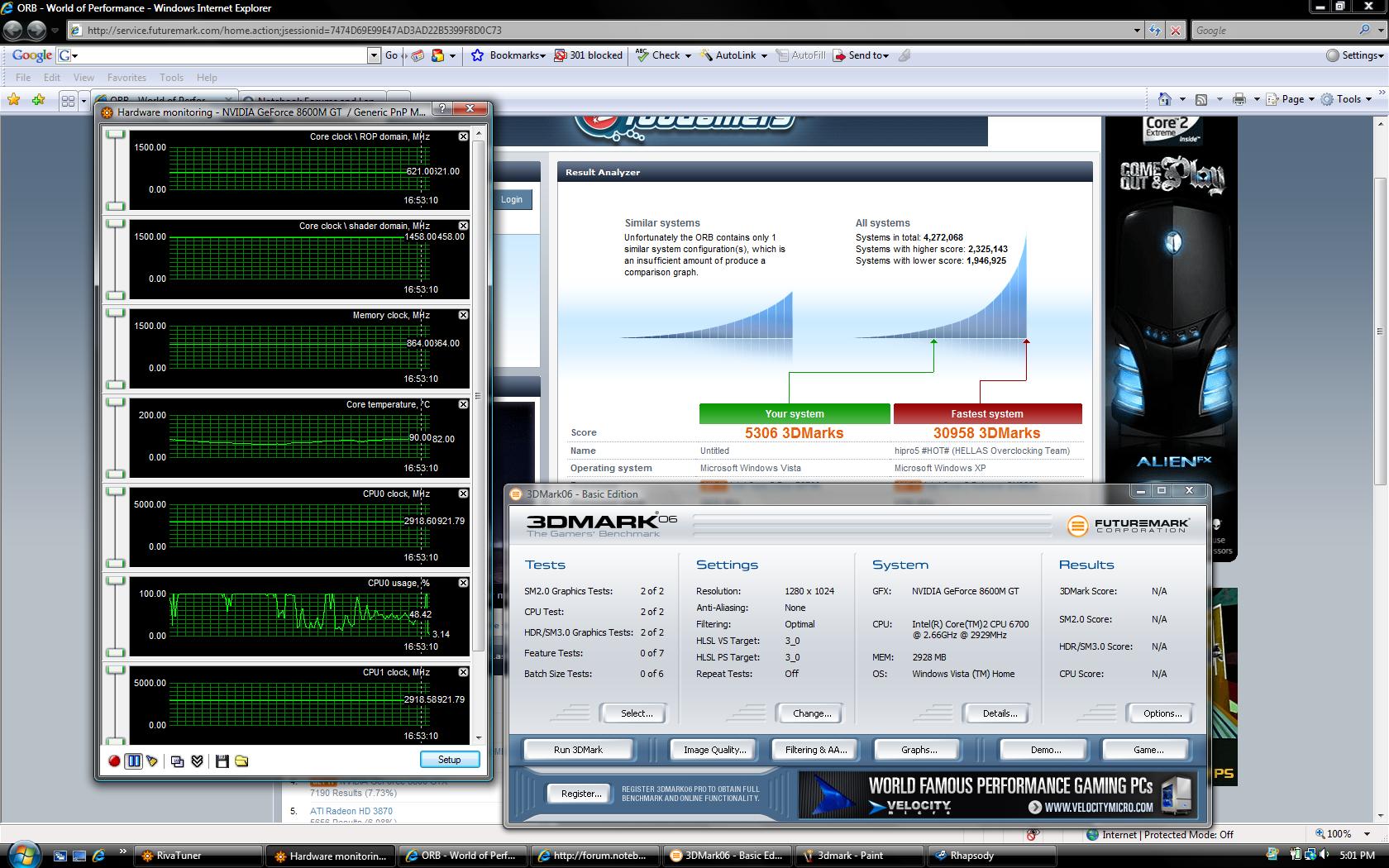Click the stop loading red X icon
The height and width of the screenshot is (868, 1389).
(x=1176, y=30)
